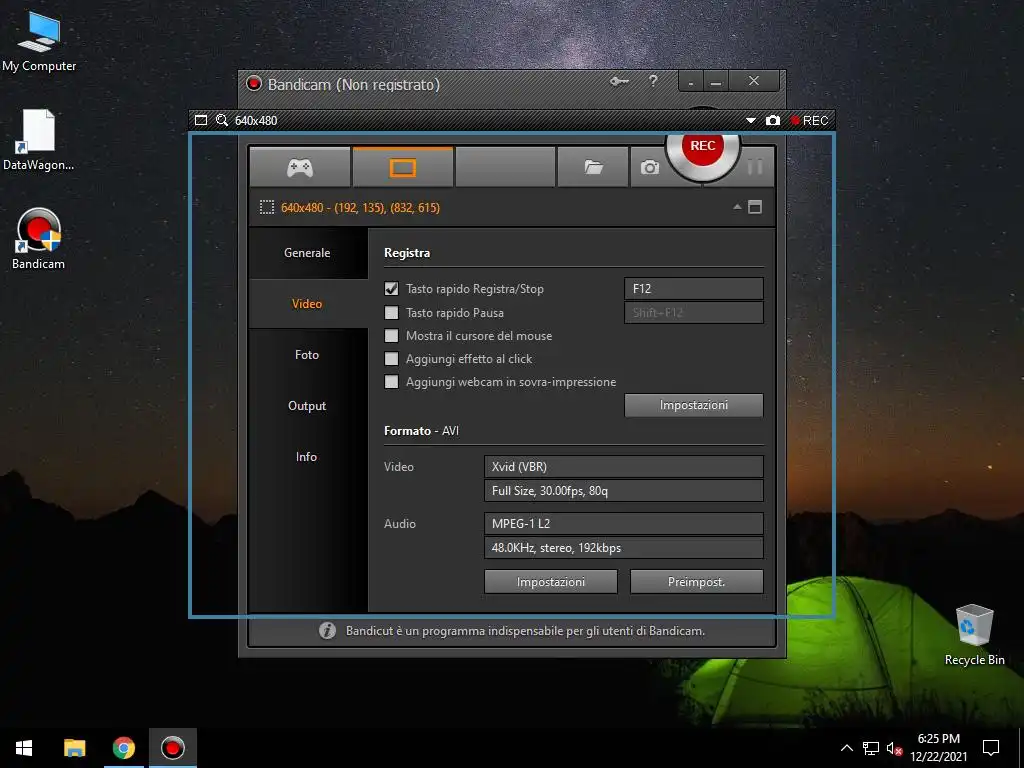Click the F12 hotkey input field
Screen dimensions: 1024x768
point(694,289)
